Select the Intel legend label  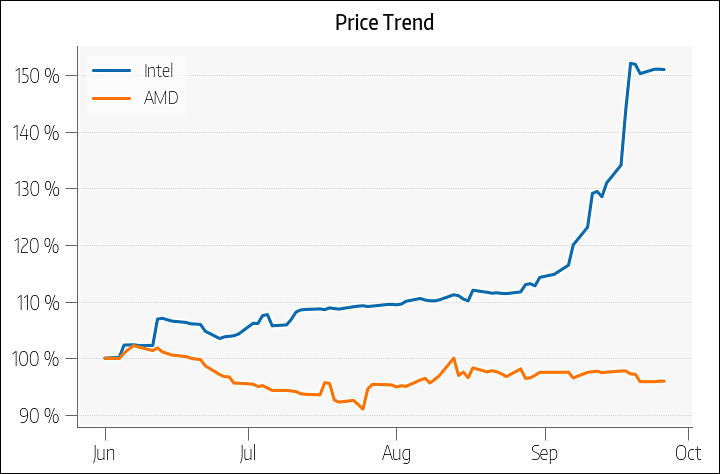coord(158,70)
